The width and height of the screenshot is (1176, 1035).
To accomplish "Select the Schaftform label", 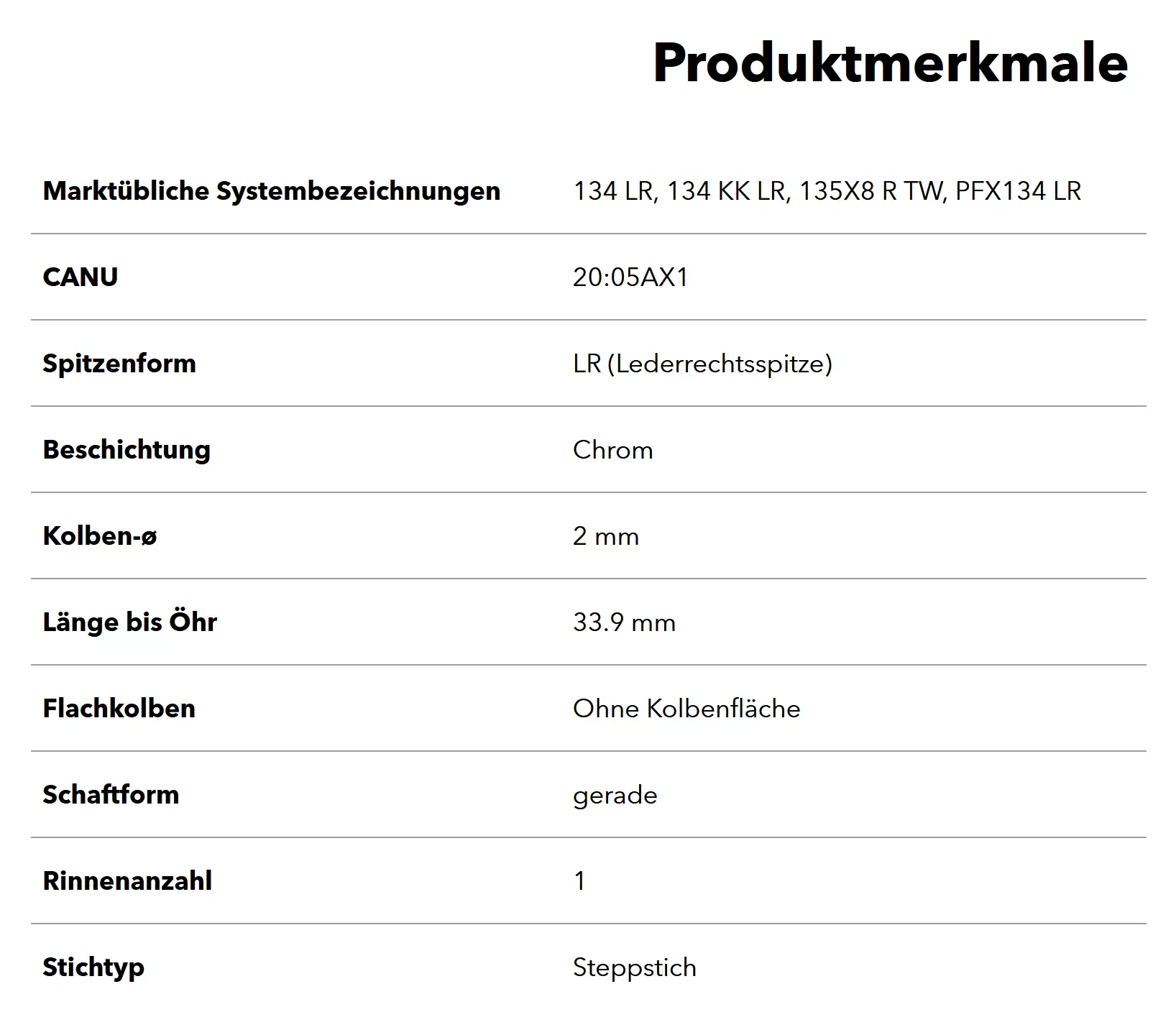I will 111,795.
